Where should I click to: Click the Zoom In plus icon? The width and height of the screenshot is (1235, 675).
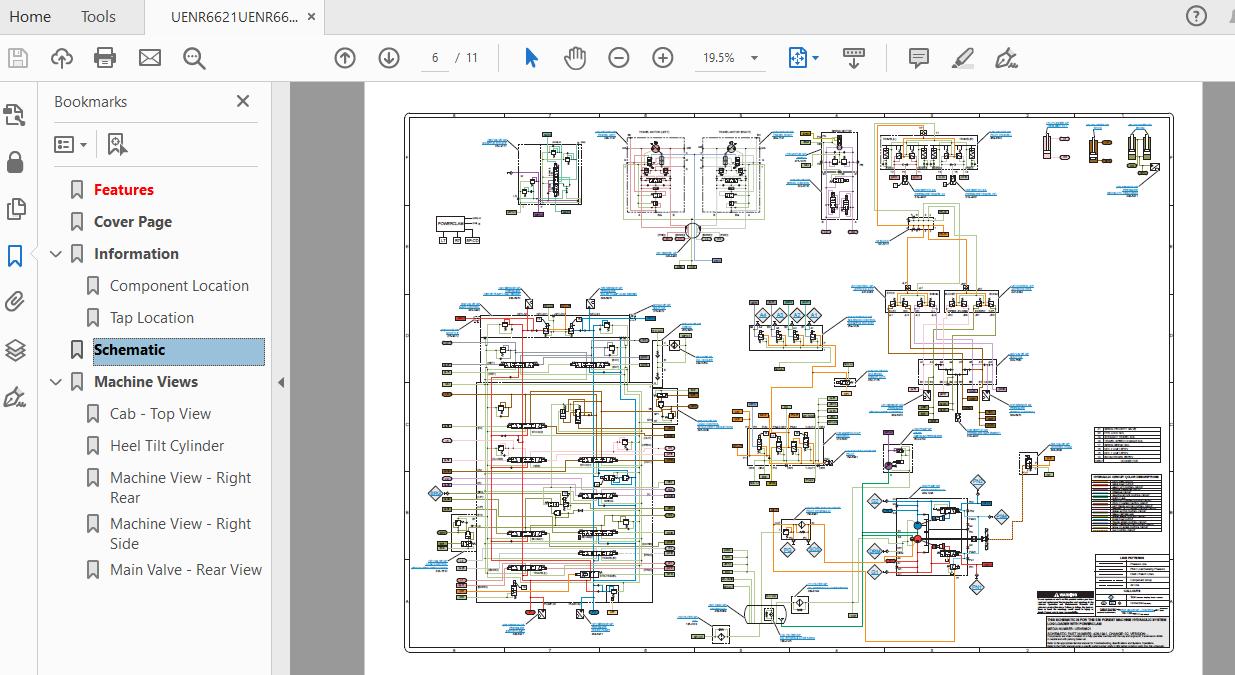663,58
